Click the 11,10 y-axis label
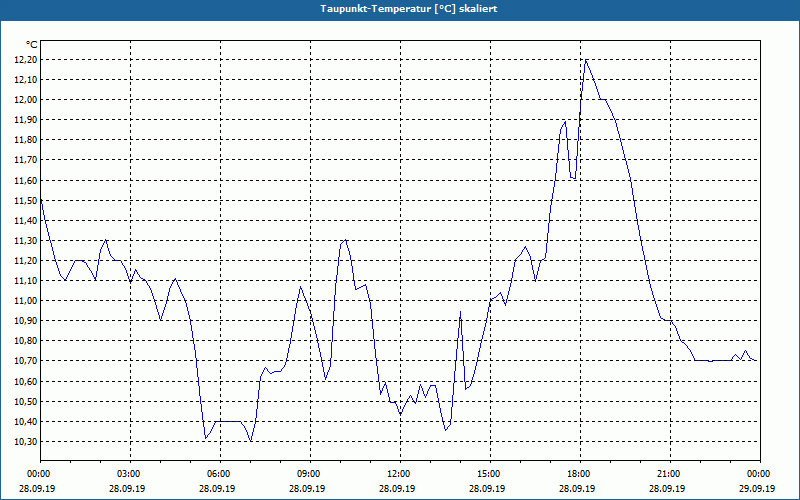Image resolution: width=800 pixels, height=500 pixels. click(x=27, y=281)
